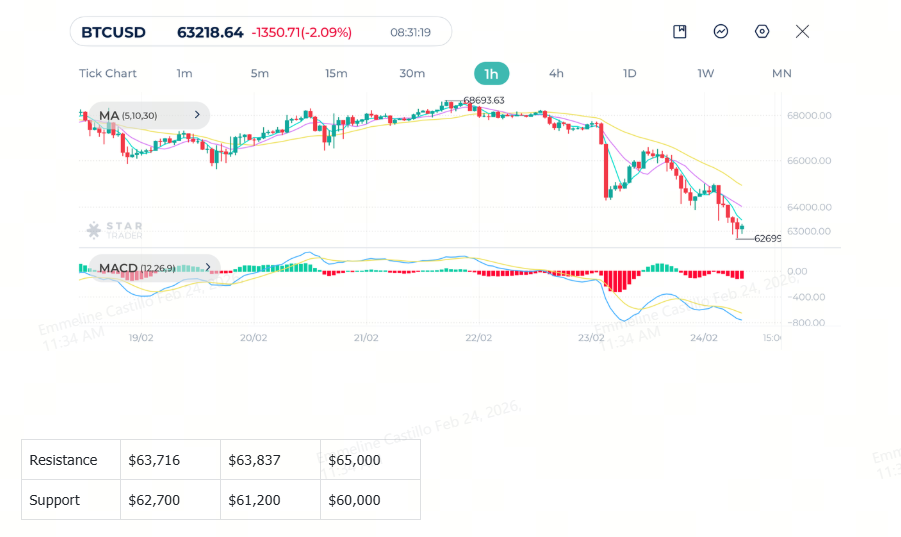The image size is (901, 537).
Task: Switch to the 1W timeframe
Action: coord(706,74)
